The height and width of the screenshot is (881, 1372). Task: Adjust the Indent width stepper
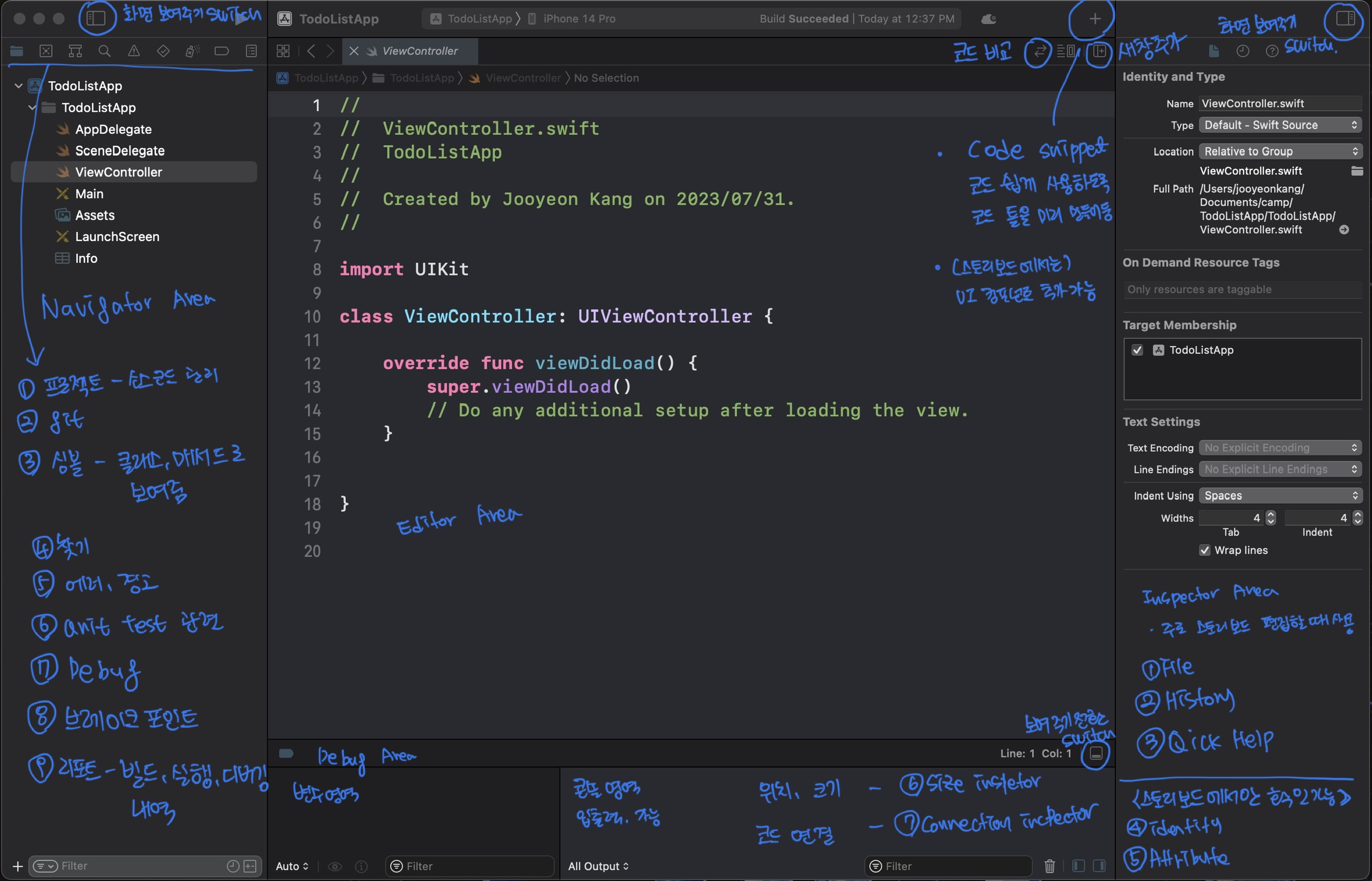(x=1357, y=518)
